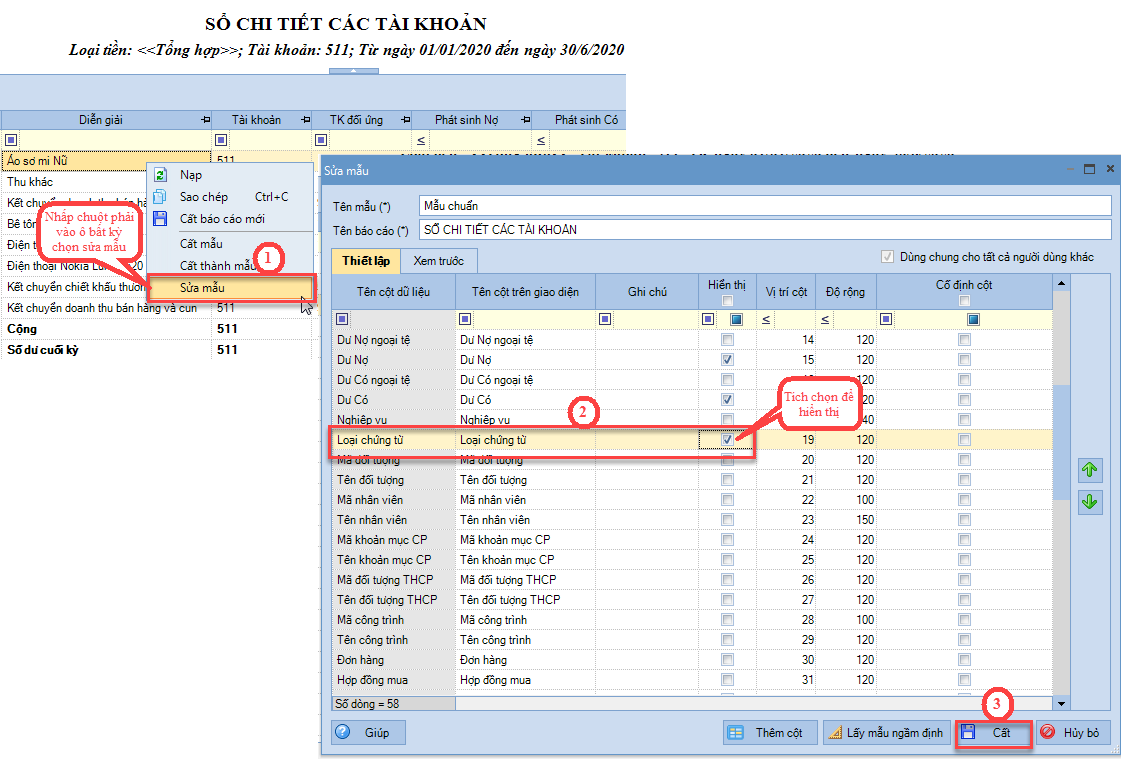Choose Cất báo cáo mới menu entry
This screenshot has height=759, width=1121.
[230, 219]
